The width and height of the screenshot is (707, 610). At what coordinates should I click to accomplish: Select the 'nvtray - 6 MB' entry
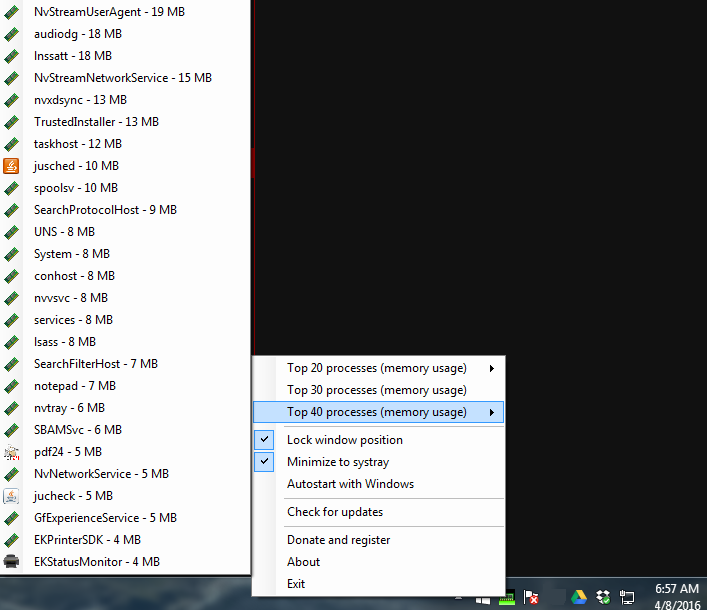coord(125,408)
